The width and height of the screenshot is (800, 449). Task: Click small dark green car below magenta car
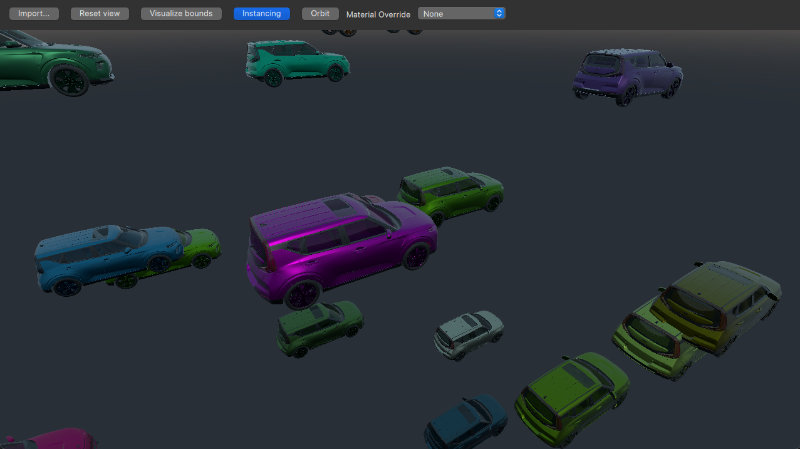coord(319,327)
